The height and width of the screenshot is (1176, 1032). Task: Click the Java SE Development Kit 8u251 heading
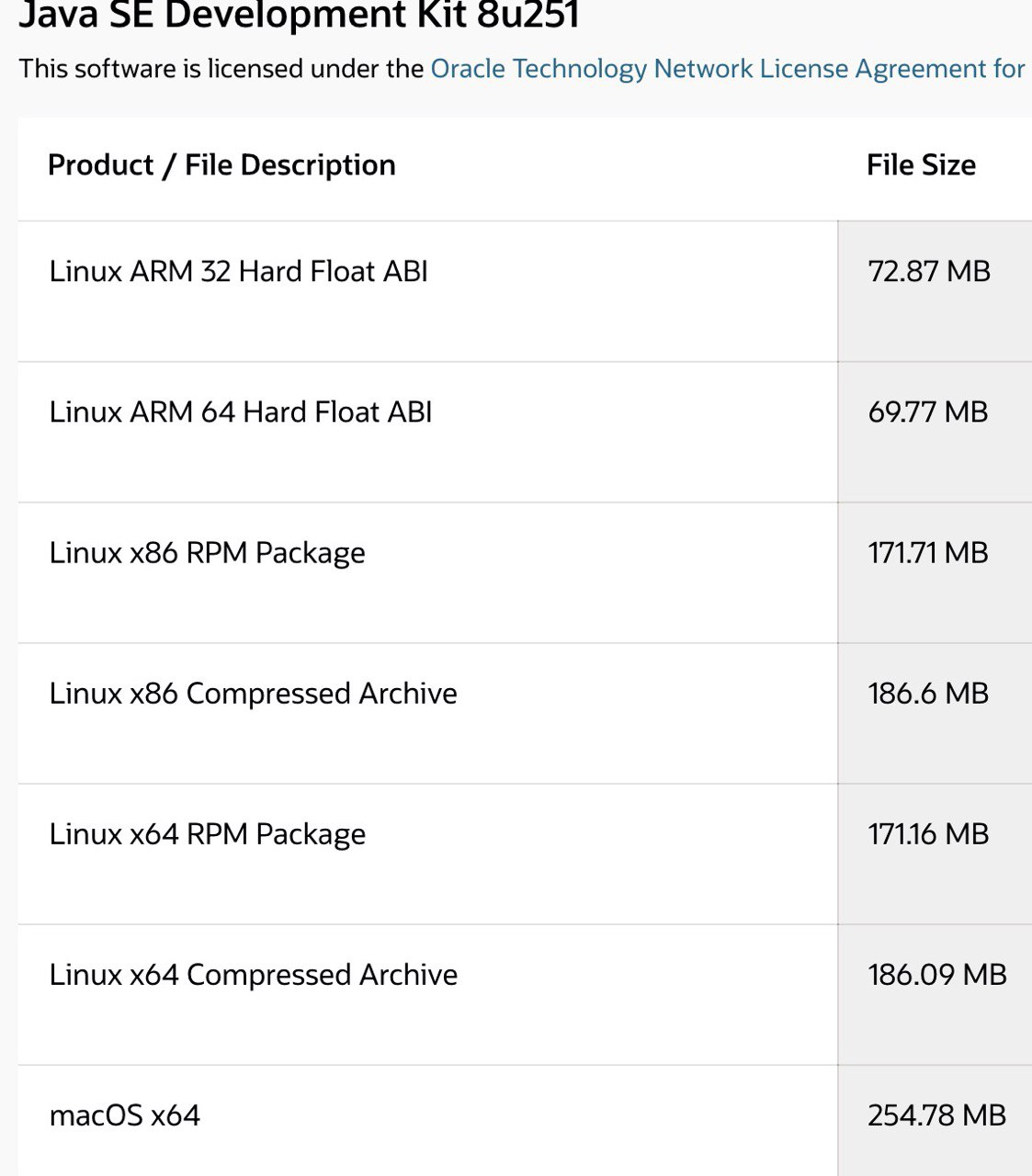point(300,15)
